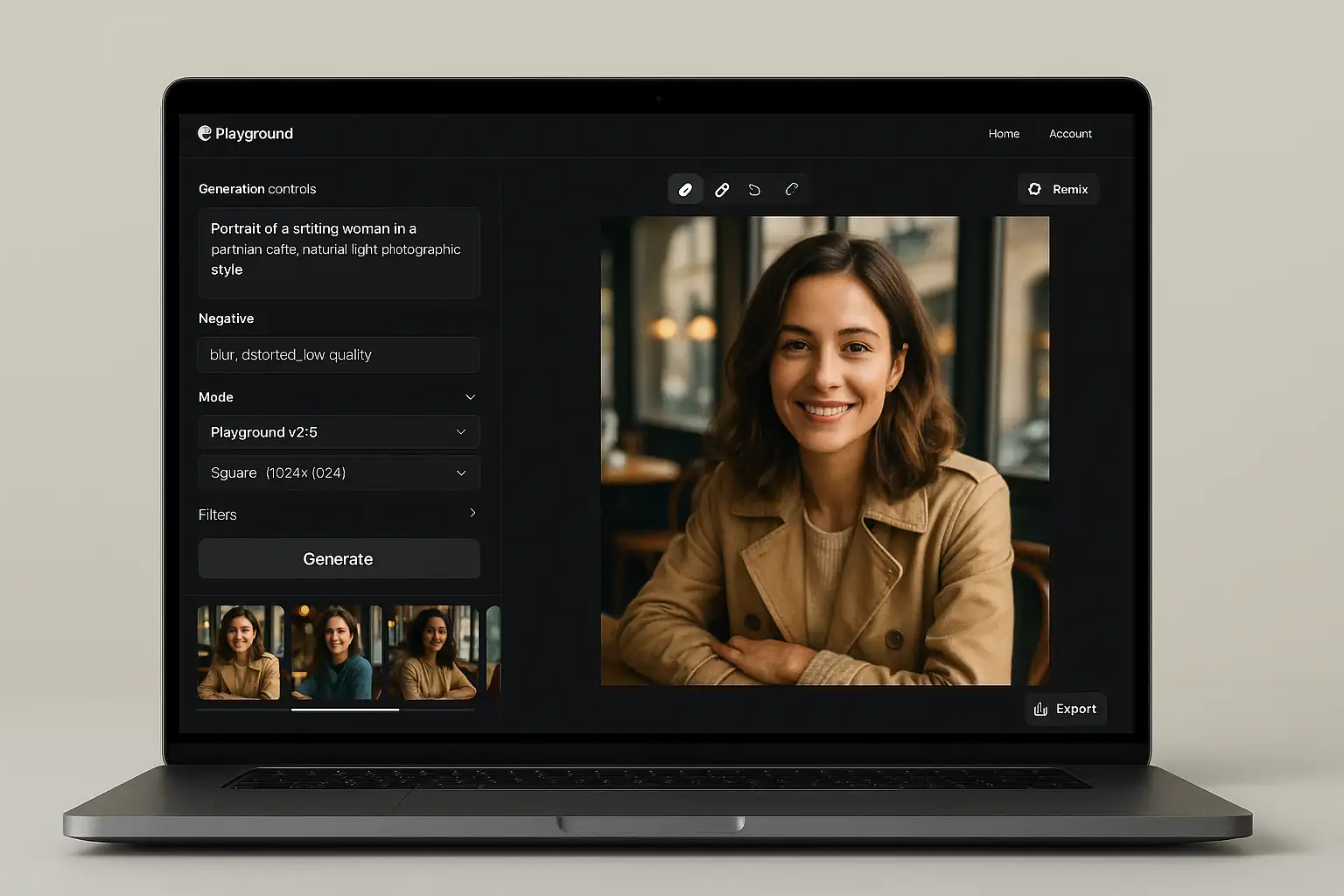Screen dimensions: 1344x896
Task: Click the Remix button
Action: tap(1058, 190)
